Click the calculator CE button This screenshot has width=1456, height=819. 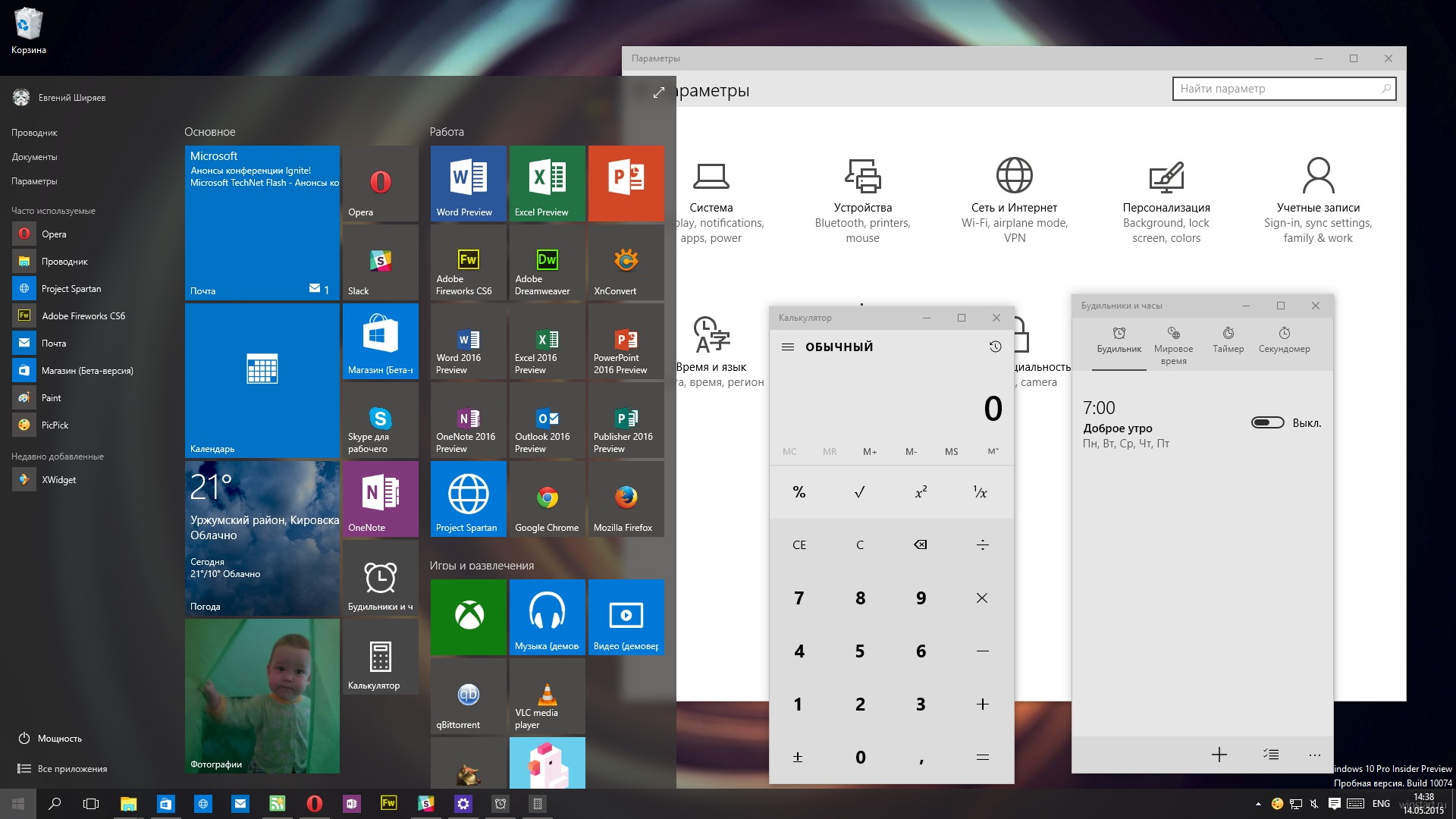tap(799, 544)
